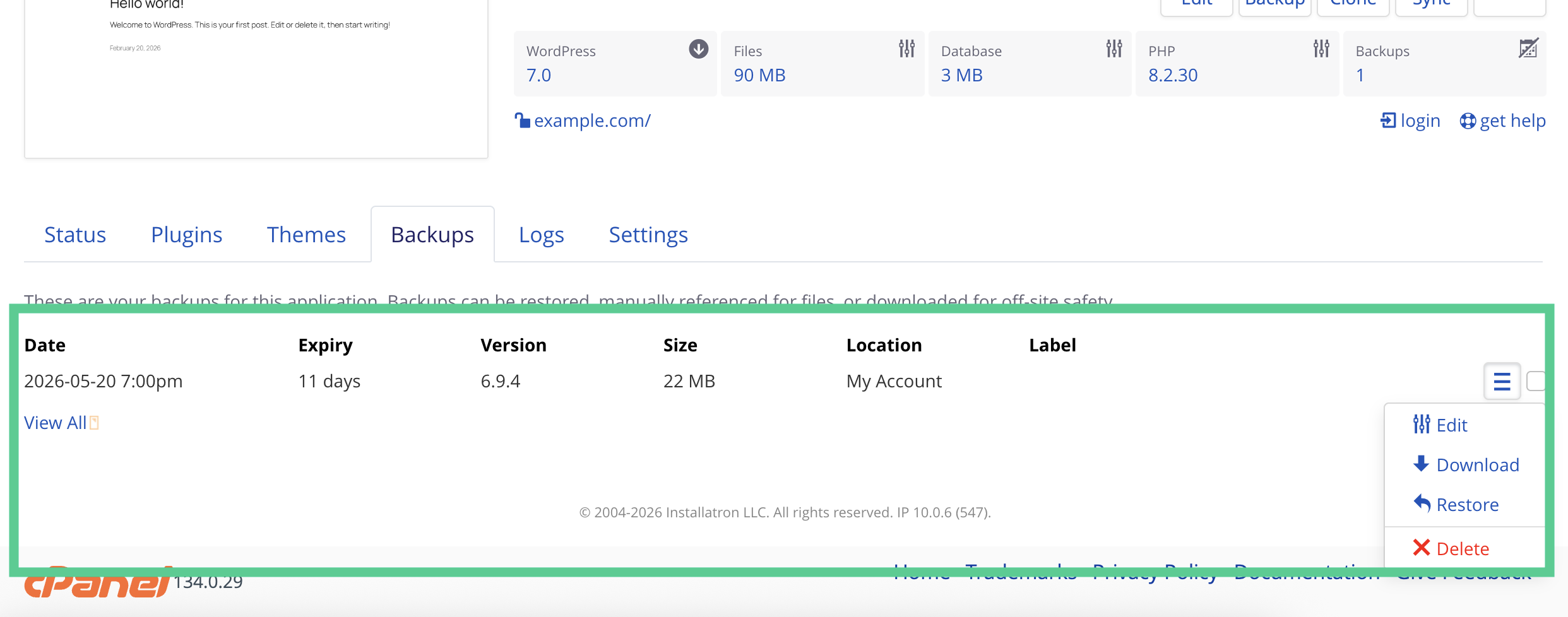Viewport: 1568px width, 617px height.
Task: Switch to the Settings tab
Action: pyautogui.click(x=648, y=235)
